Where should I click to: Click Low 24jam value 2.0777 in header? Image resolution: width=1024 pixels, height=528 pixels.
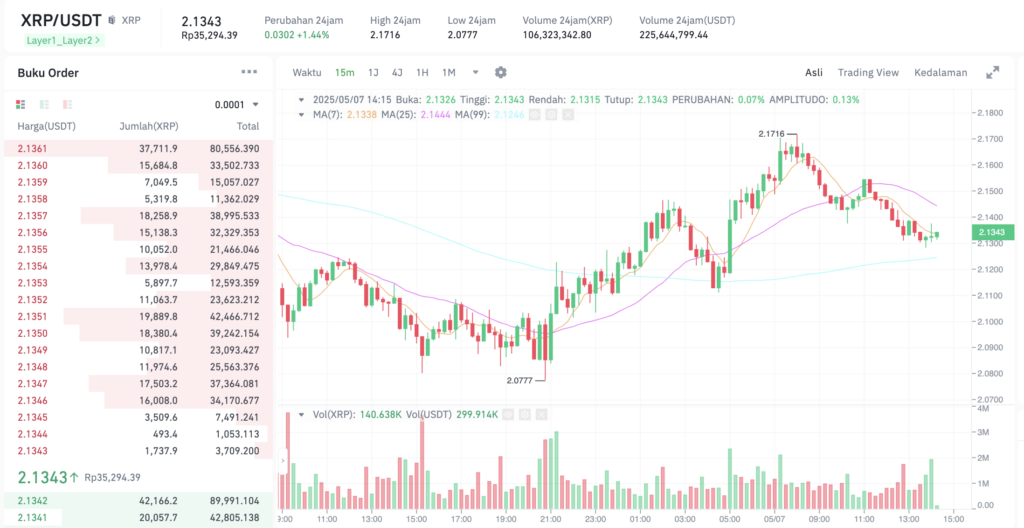pos(462,35)
